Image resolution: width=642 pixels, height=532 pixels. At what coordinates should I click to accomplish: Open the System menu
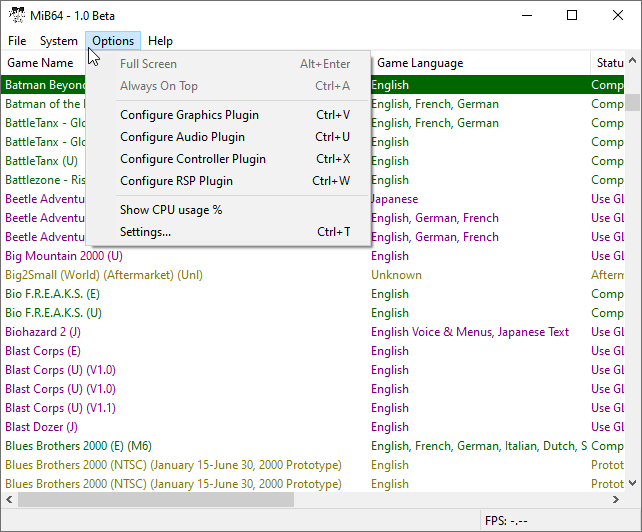pos(58,41)
